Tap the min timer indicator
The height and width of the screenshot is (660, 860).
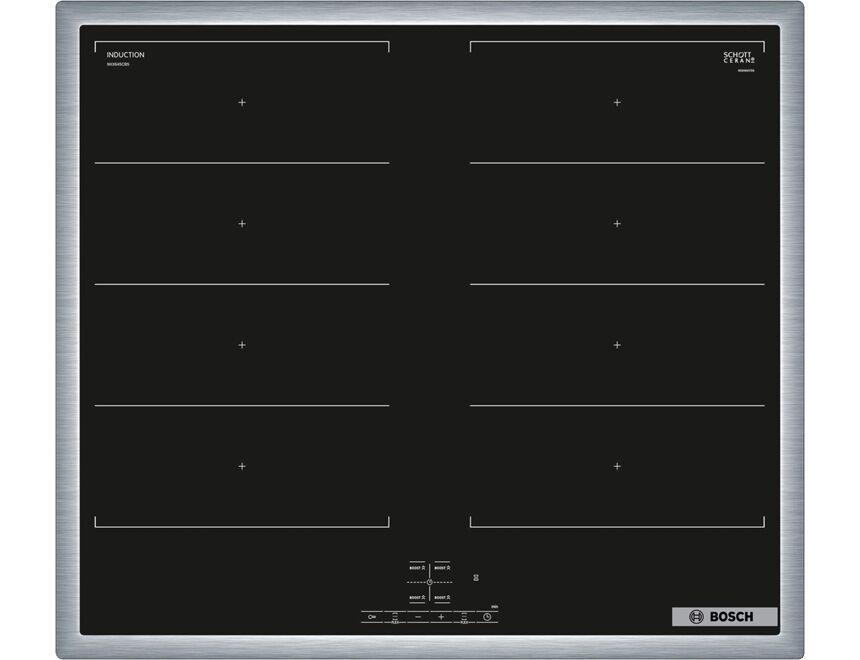[494, 606]
